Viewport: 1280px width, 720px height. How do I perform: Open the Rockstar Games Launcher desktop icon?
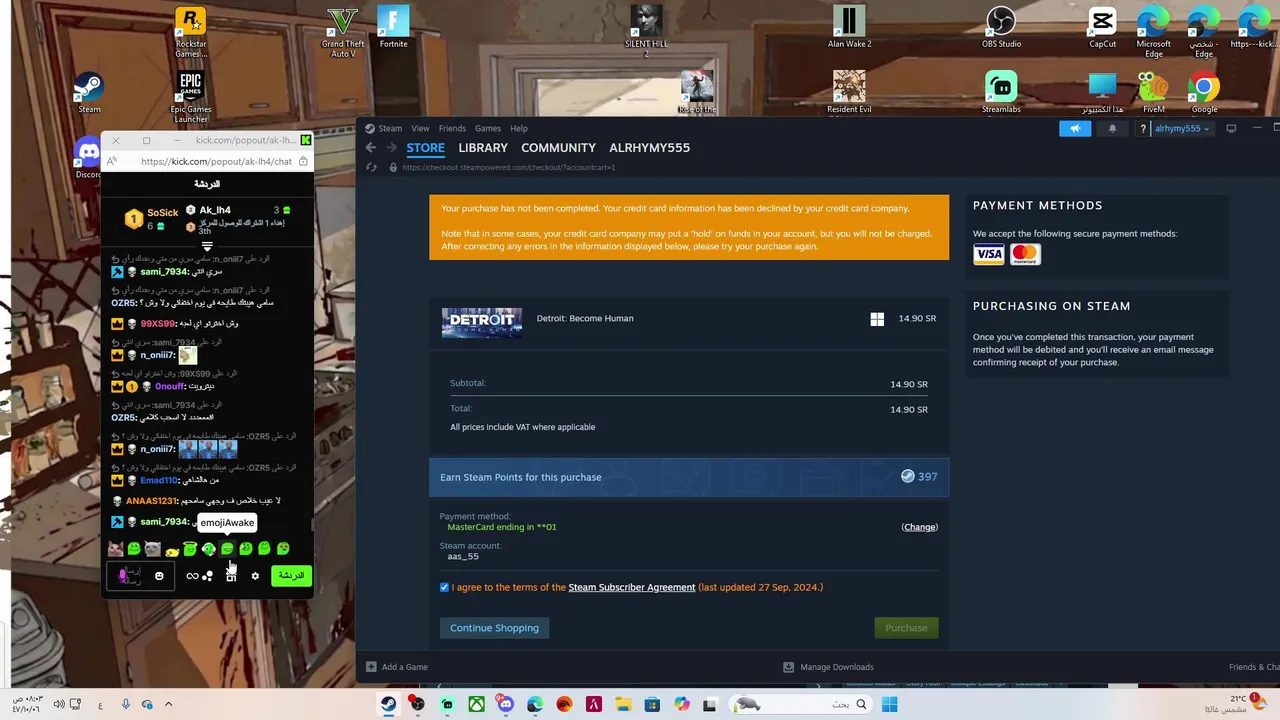pos(190,32)
